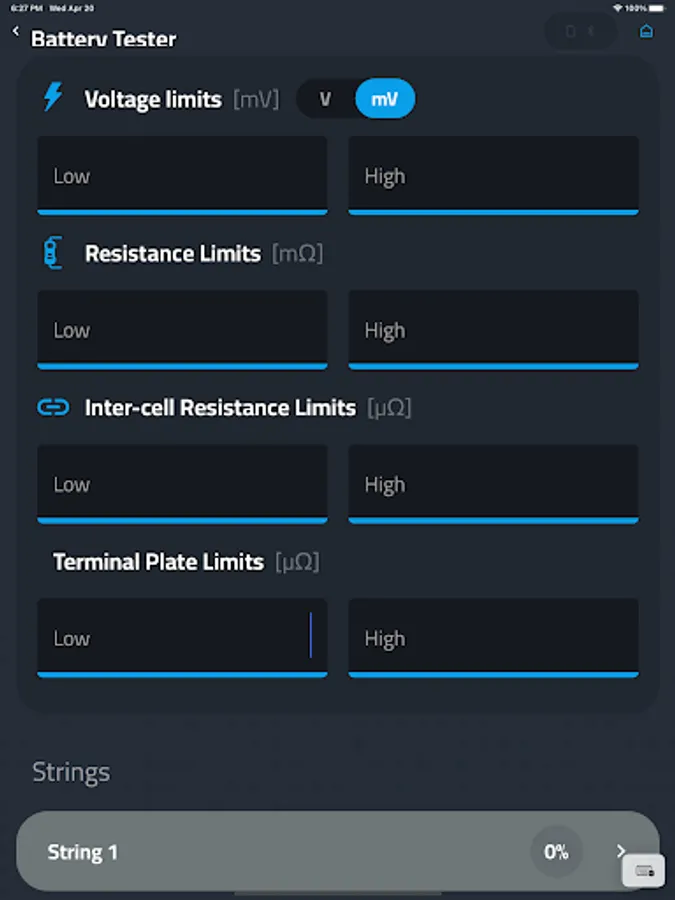Tap the home icon in header
The width and height of the screenshot is (675, 900).
point(646,31)
